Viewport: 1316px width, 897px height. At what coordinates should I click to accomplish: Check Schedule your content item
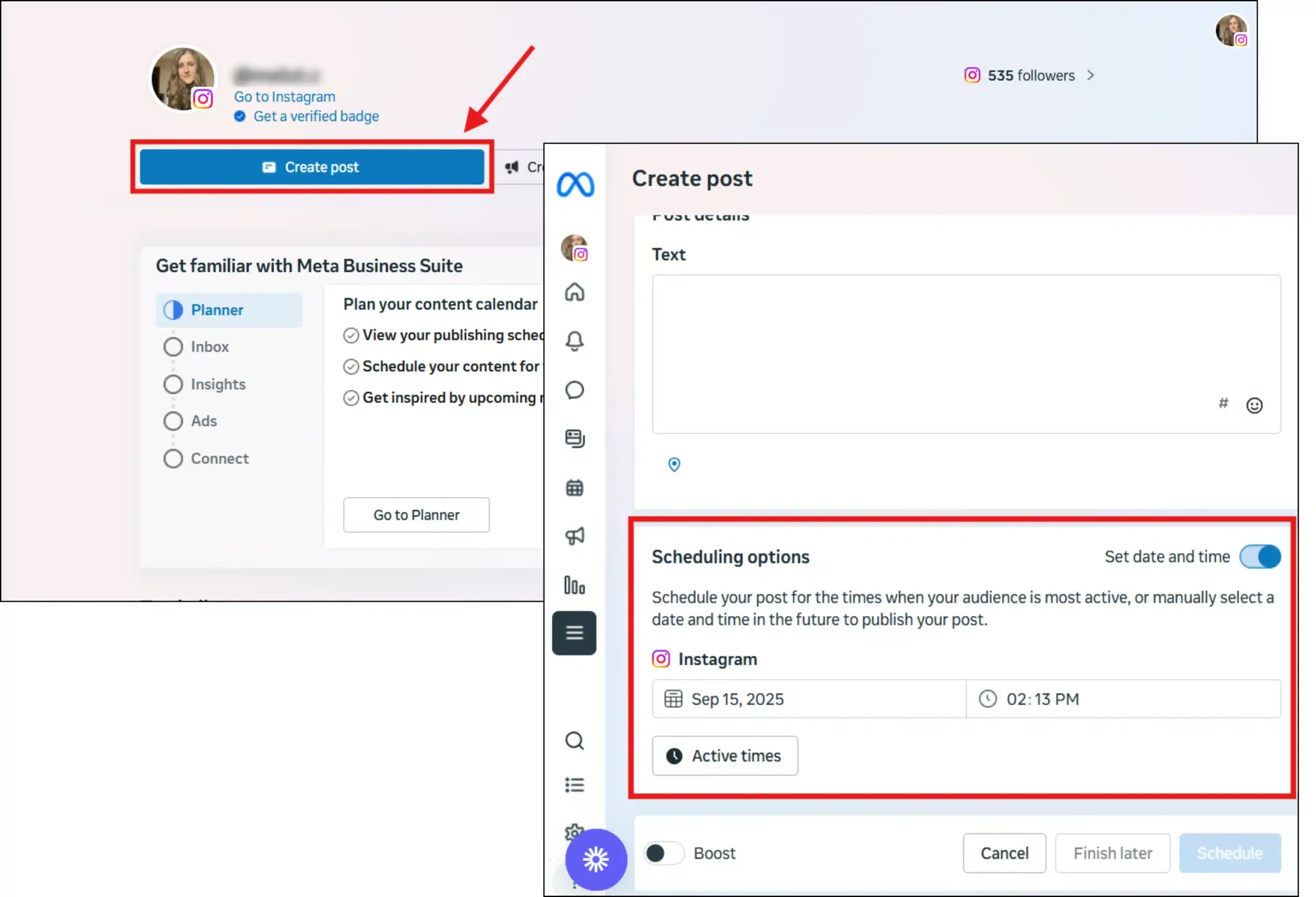[351, 367]
